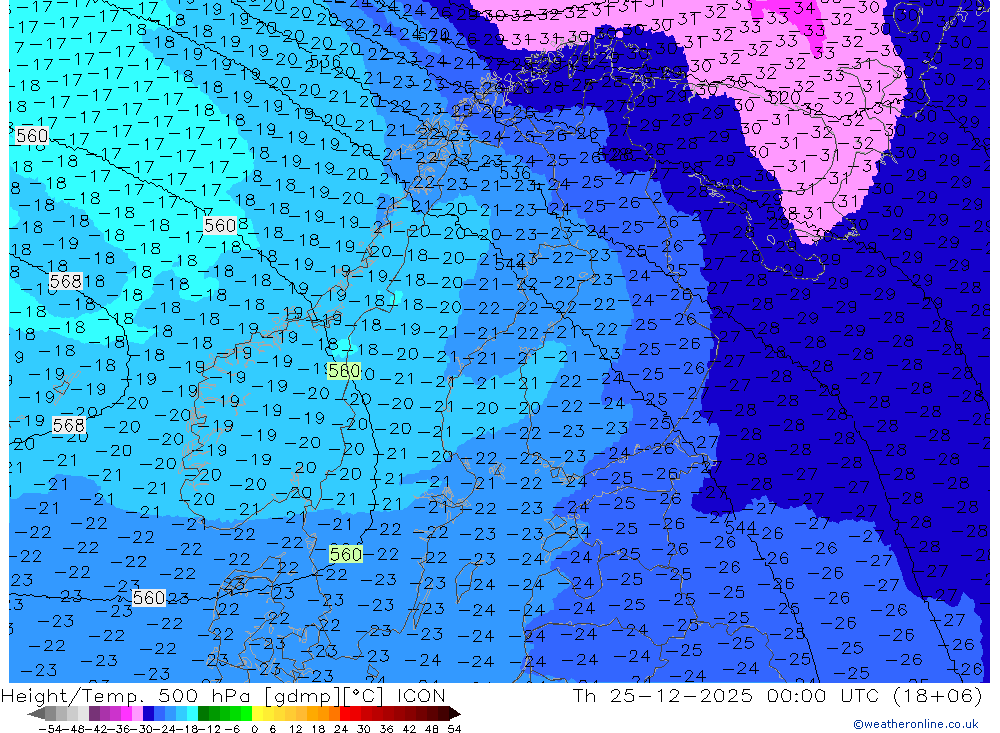Image resolution: width=1000 pixels, height=733 pixels.
Task: Click the upper green-highlighted "560" contour label
Action: coord(344,371)
